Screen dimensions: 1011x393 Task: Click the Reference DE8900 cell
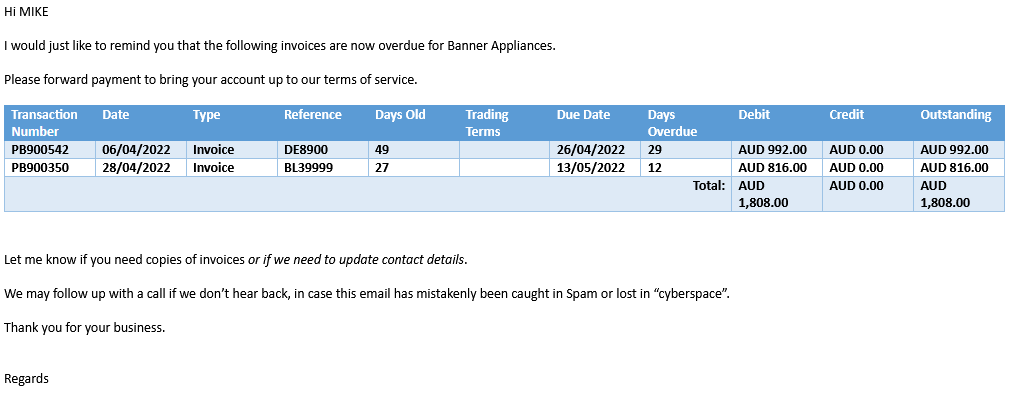(x=306, y=150)
